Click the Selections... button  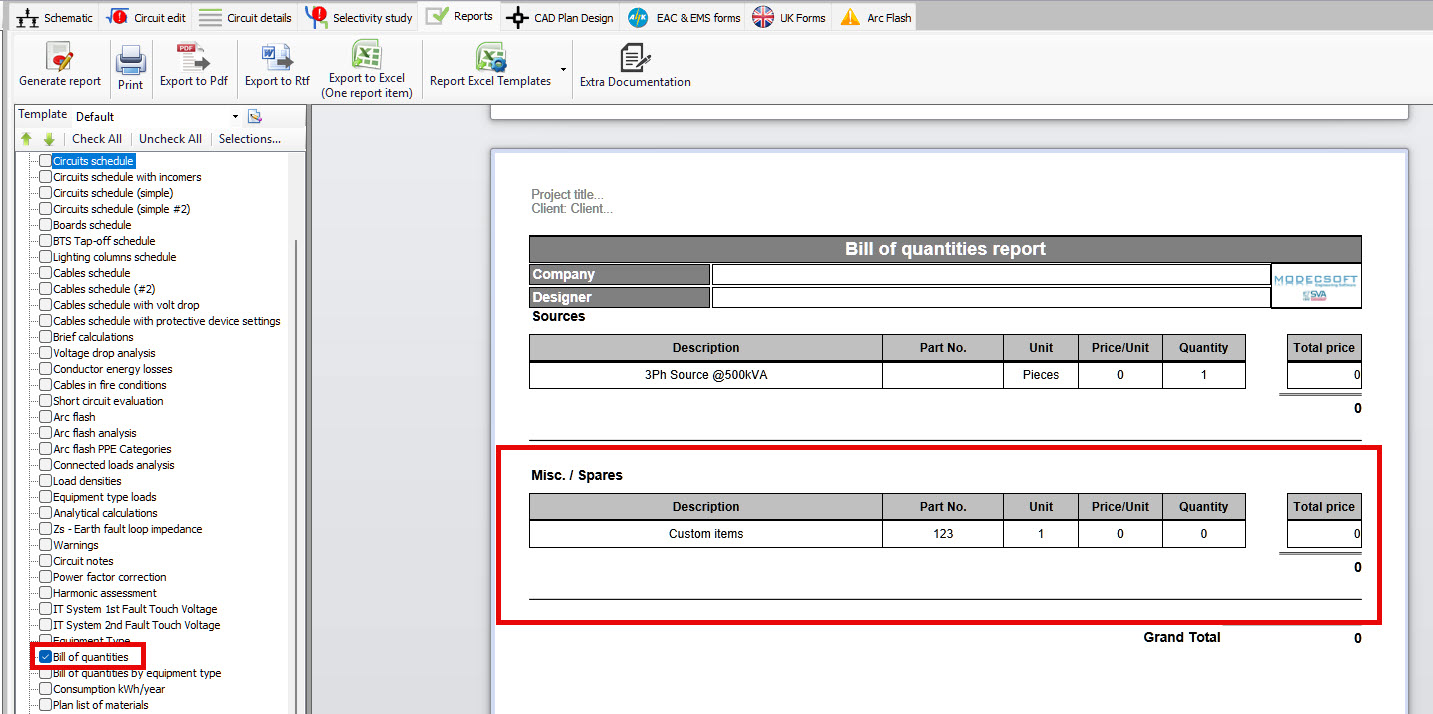click(249, 139)
